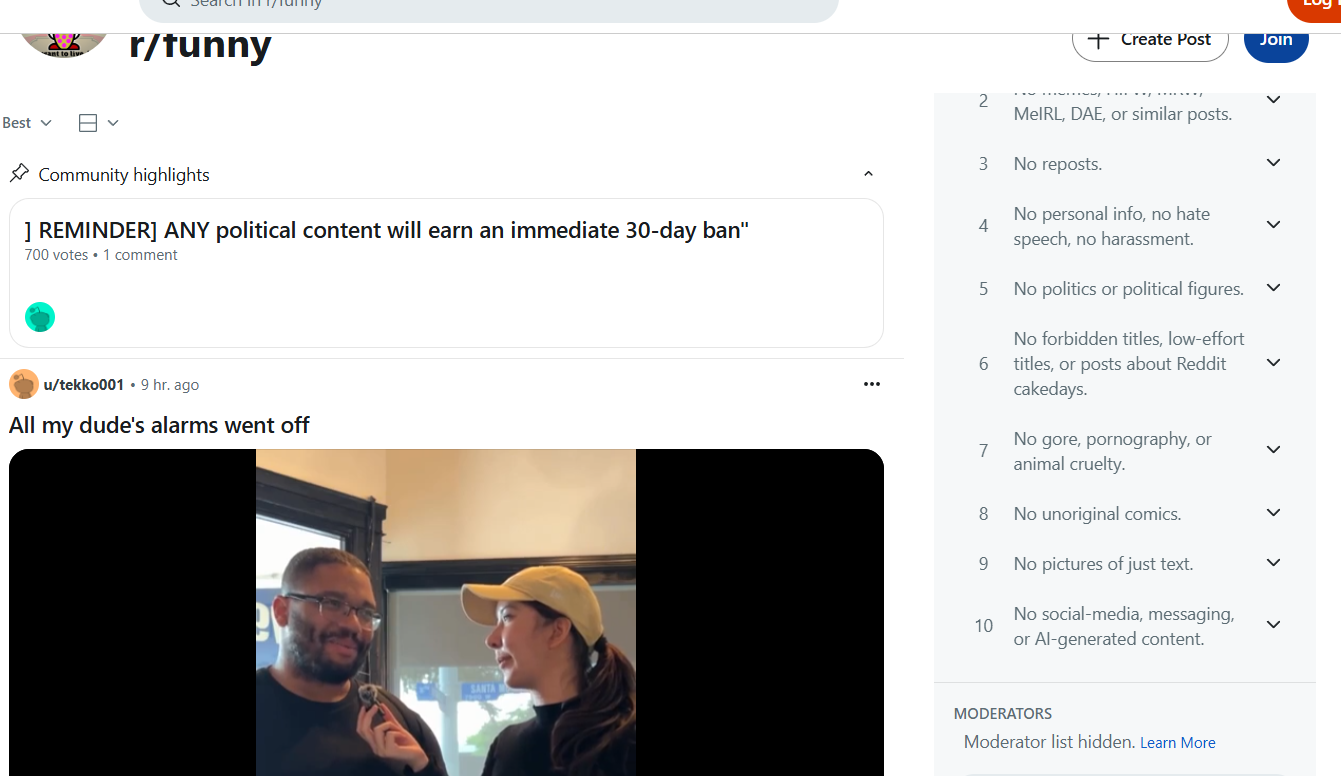Click the teal avatar in pinned post

[40, 317]
